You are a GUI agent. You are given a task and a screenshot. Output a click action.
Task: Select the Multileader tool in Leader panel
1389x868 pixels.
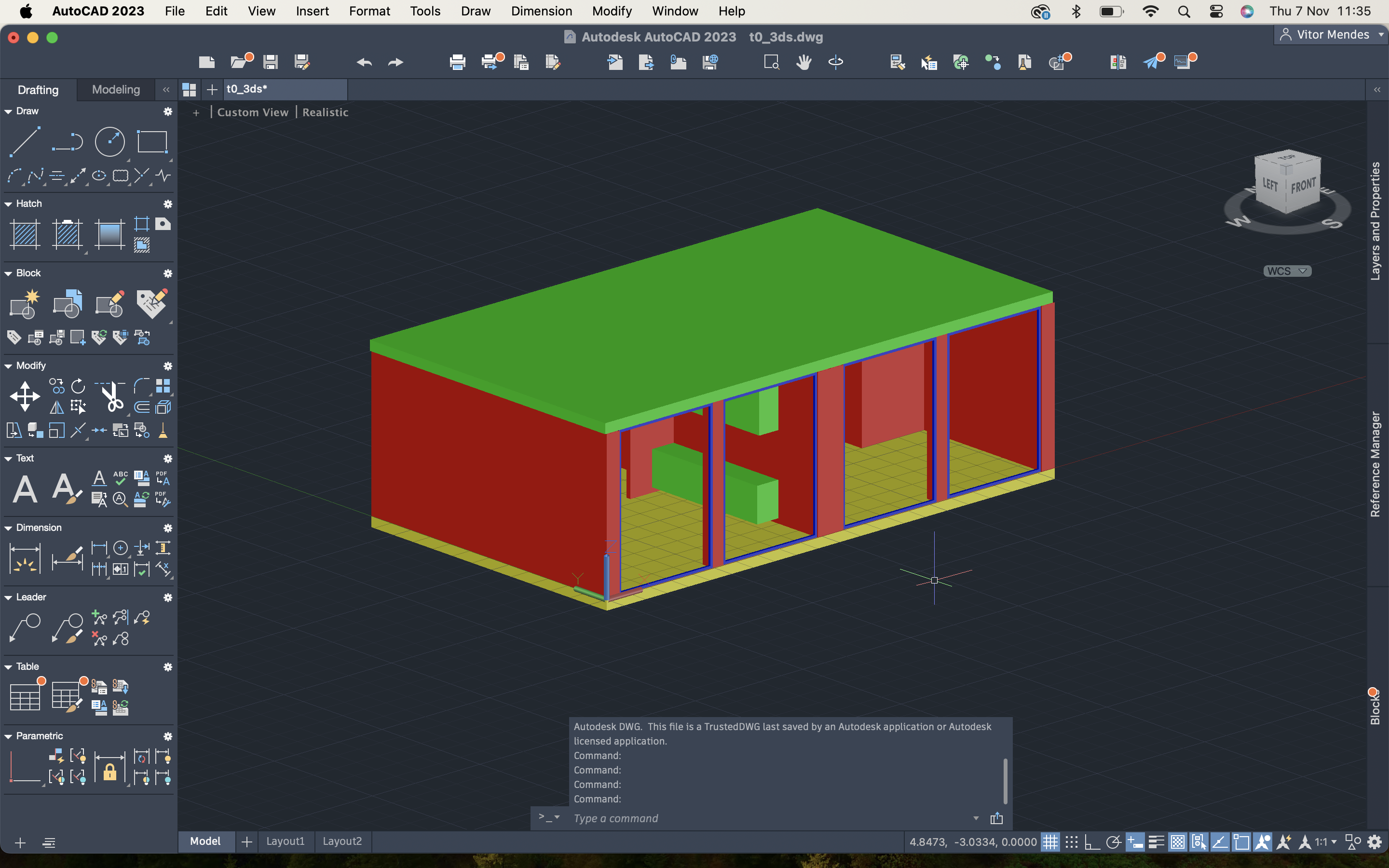click(x=25, y=628)
